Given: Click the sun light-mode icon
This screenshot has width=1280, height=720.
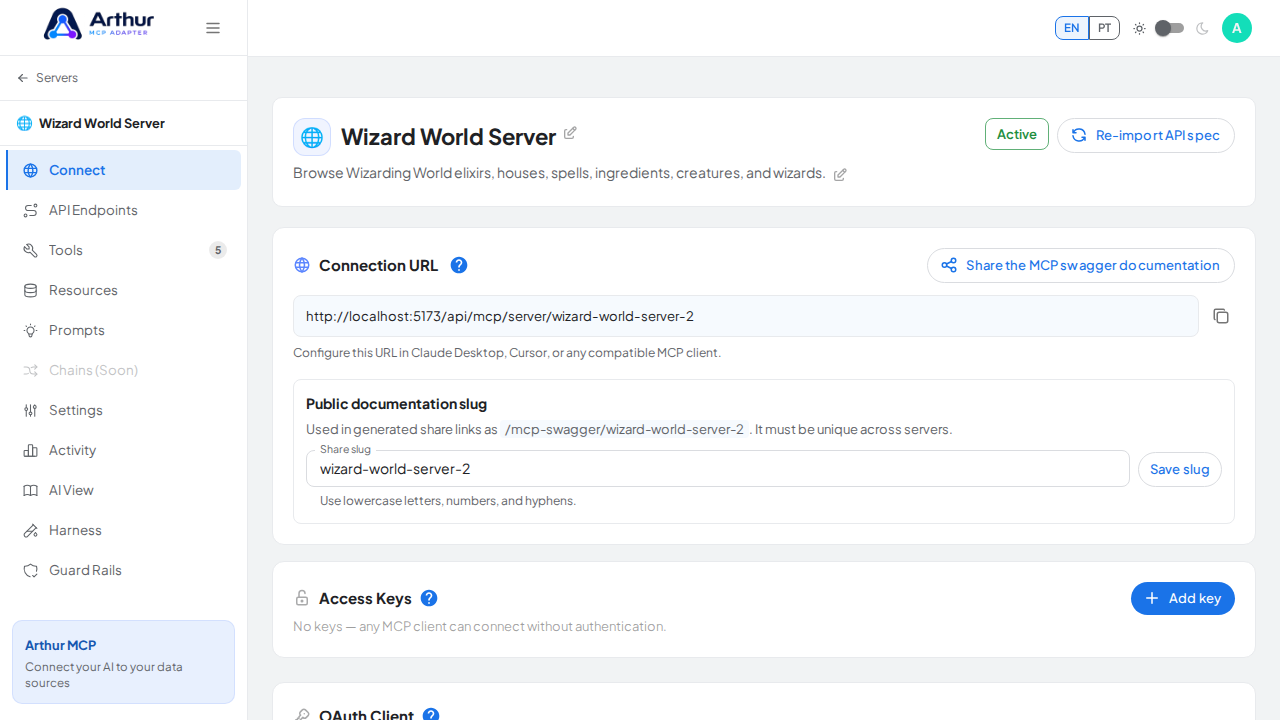Looking at the screenshot, I should [1139, 28].
